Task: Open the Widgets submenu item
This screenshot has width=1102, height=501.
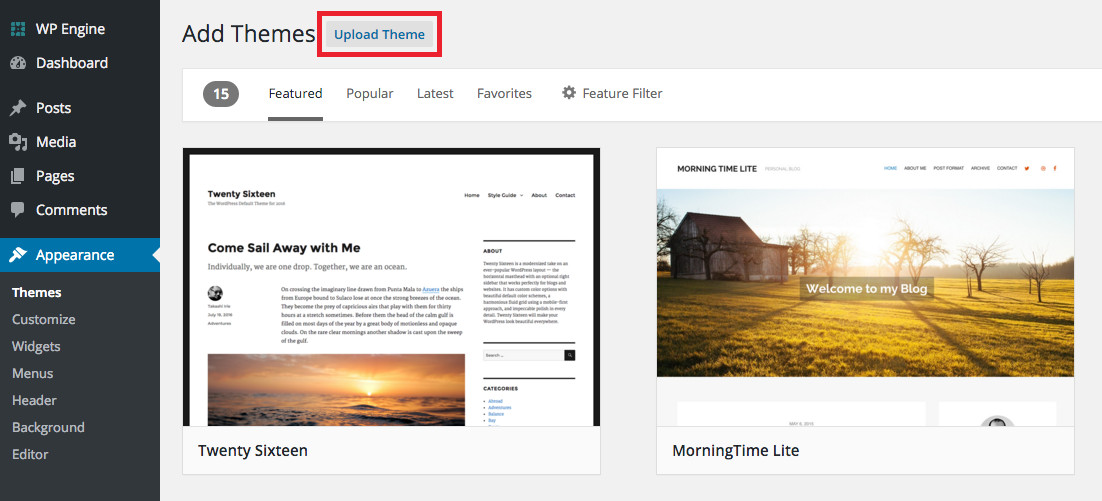Action: coord(36,346)
